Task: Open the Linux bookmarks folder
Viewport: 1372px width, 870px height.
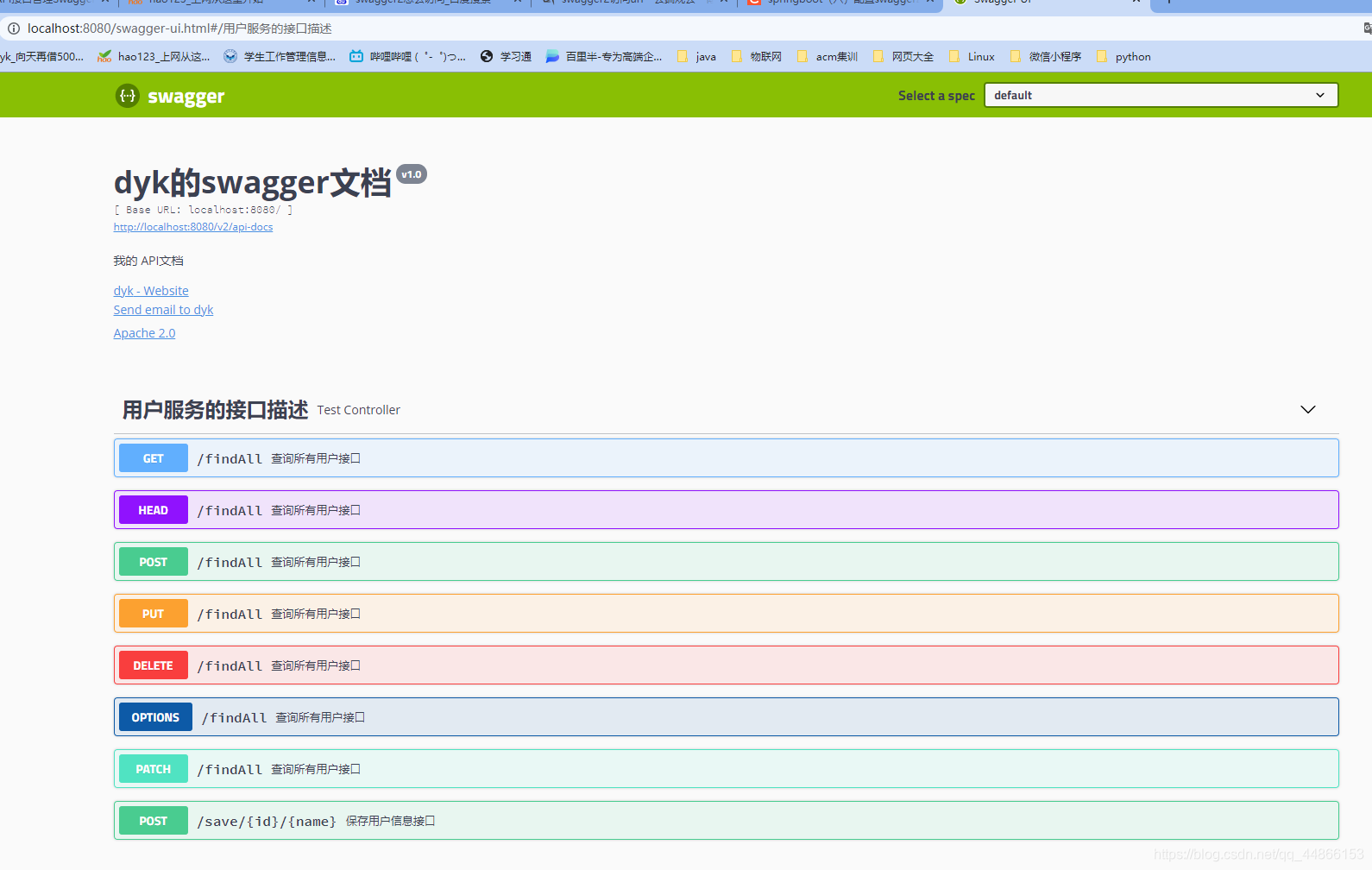Action: [972, 57]
